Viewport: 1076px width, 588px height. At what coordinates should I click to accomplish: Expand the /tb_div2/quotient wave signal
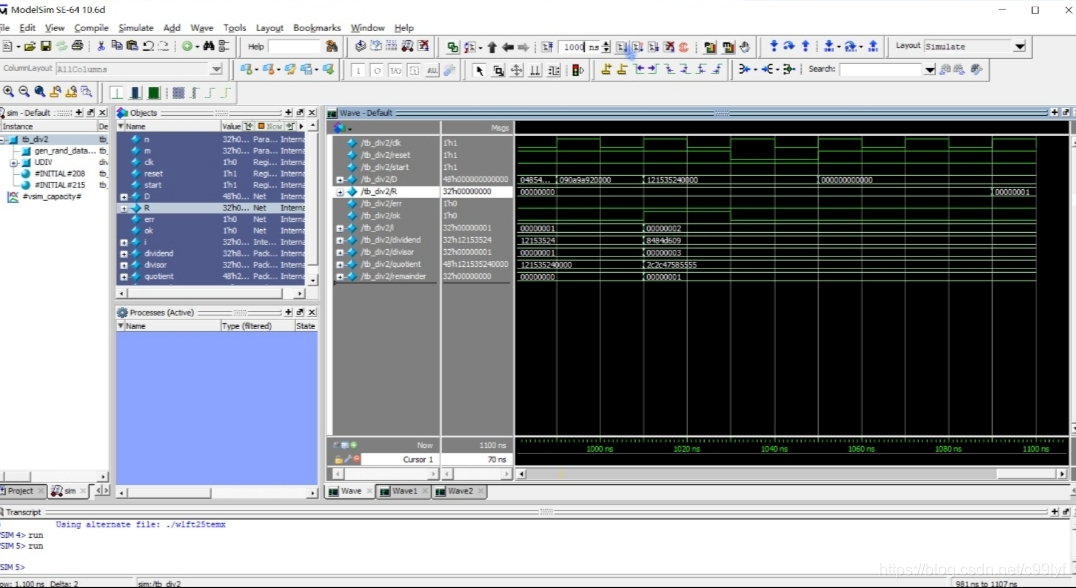click(340, 264)
